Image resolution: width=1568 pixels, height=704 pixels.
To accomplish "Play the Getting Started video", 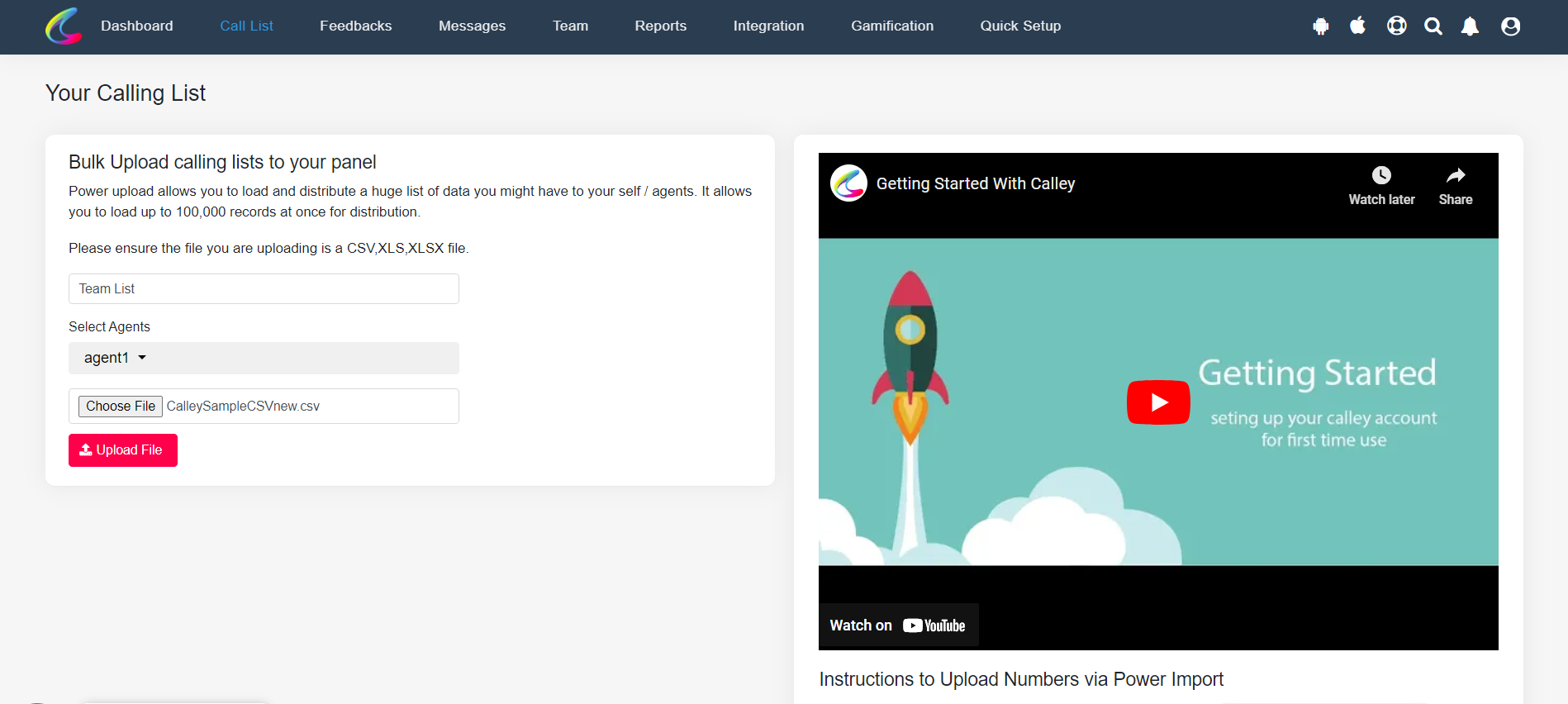I will point(1158,402).
